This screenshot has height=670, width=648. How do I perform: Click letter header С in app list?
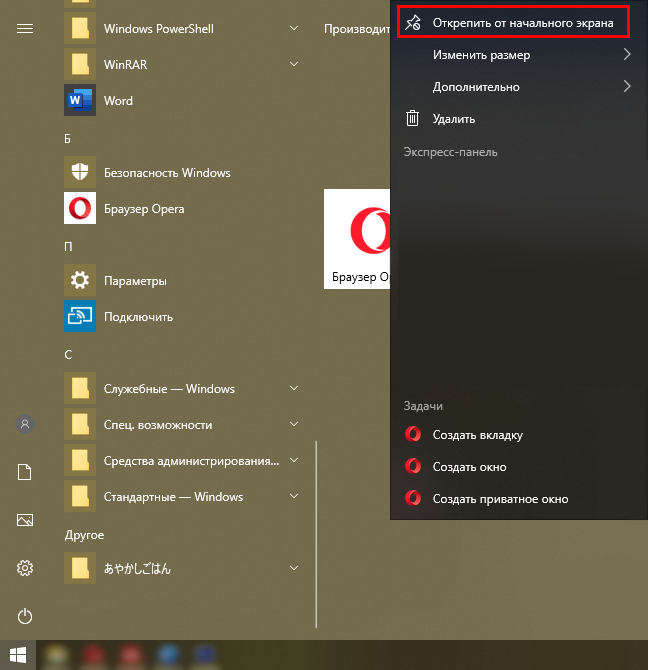click(68, 354)
